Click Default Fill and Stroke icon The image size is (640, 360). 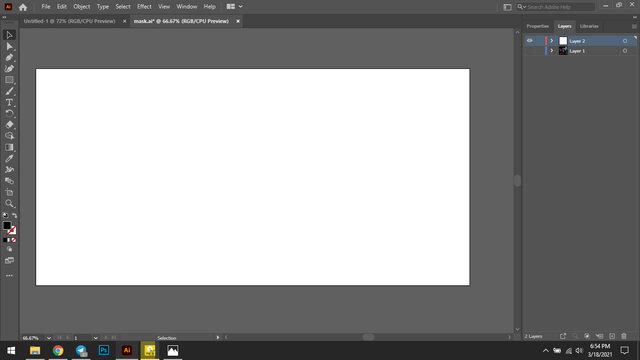click(5, 215)
